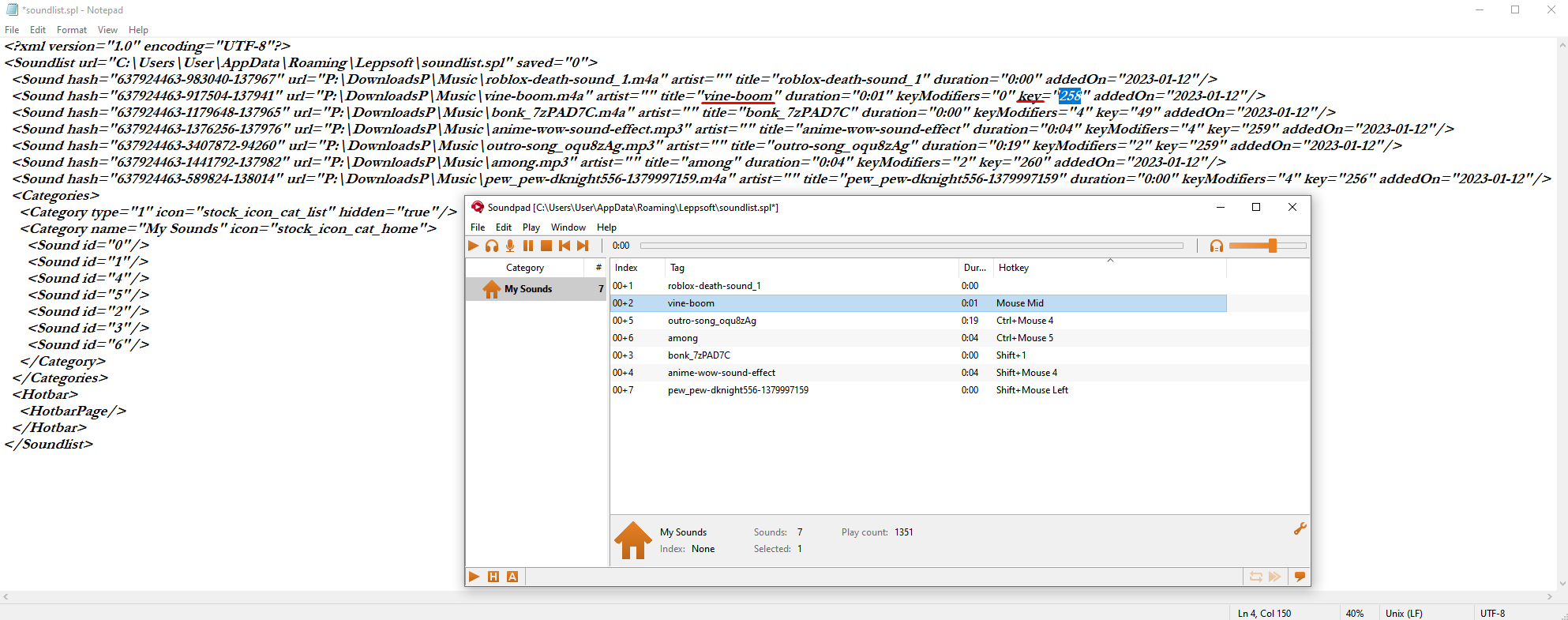Click the 0:00 playback time in Soundpad
This screenshot has height=620, width=1568.
click(x=621, y=246)
